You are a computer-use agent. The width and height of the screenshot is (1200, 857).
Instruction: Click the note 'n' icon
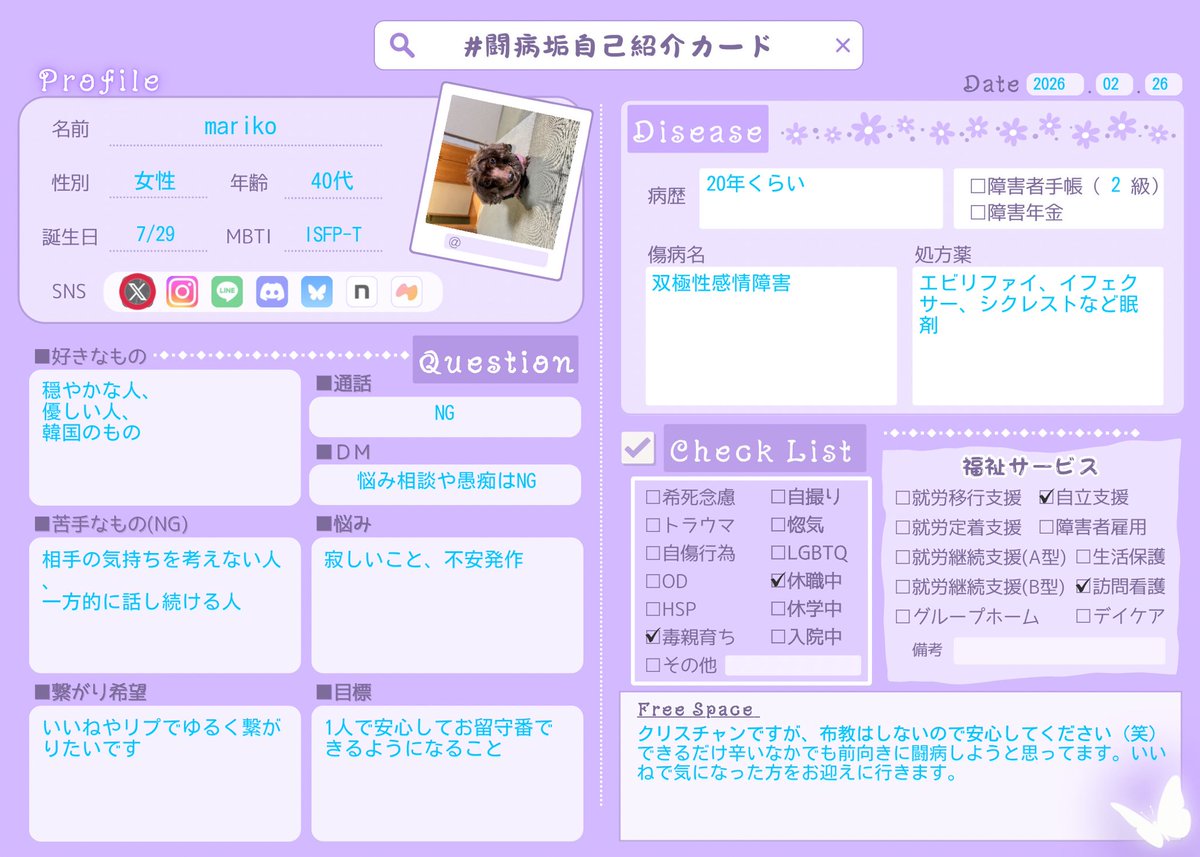click(361, 291)
